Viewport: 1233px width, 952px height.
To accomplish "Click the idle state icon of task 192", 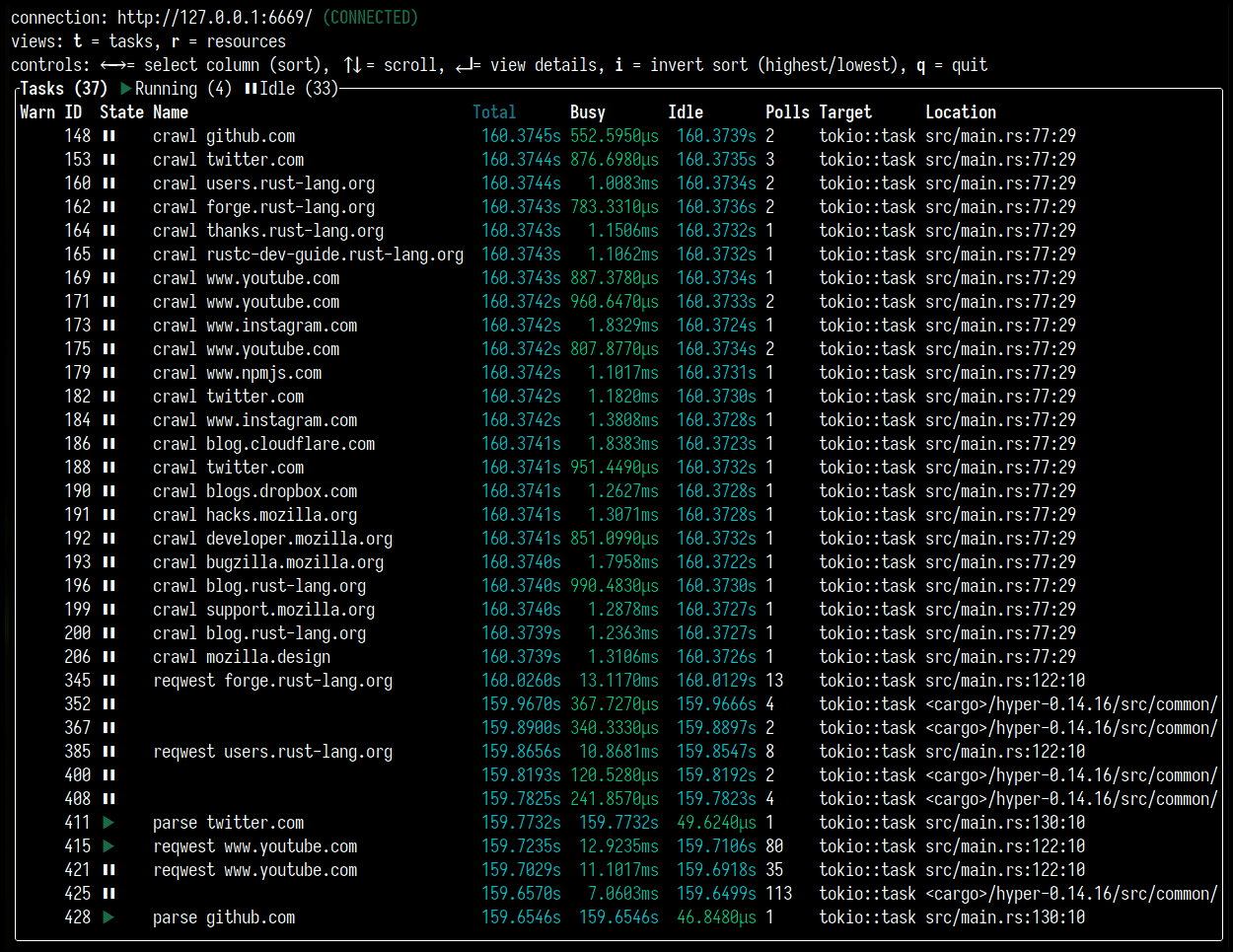I will pyautogui.click(x=109, y=539).
